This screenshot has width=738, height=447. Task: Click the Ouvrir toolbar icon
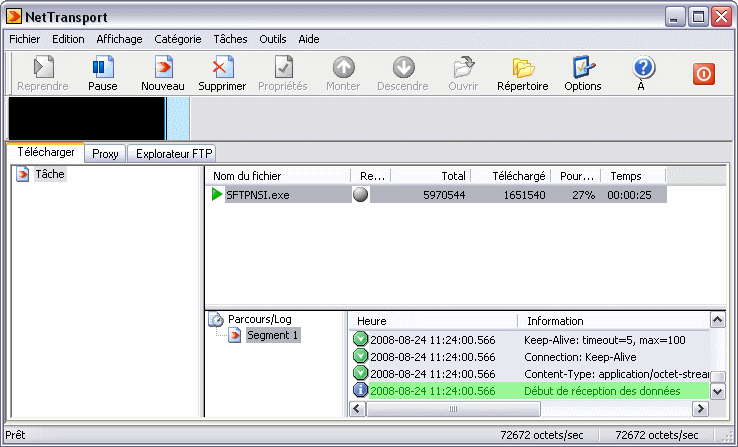tap(464, 68)
